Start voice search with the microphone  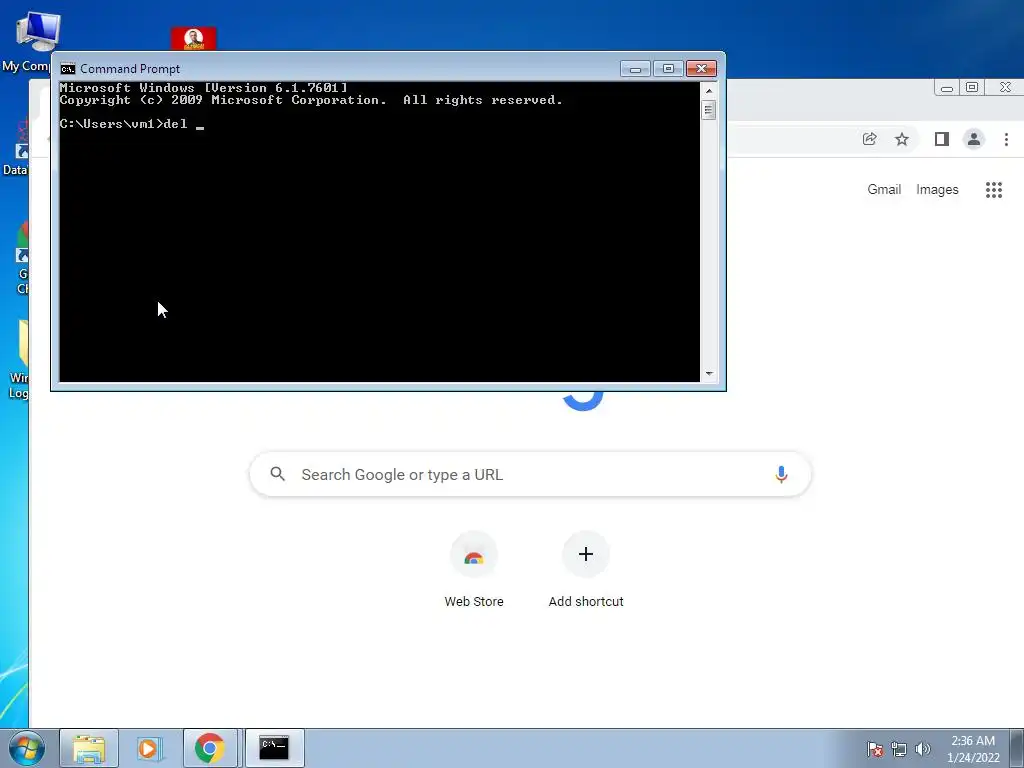pos(781,475)
